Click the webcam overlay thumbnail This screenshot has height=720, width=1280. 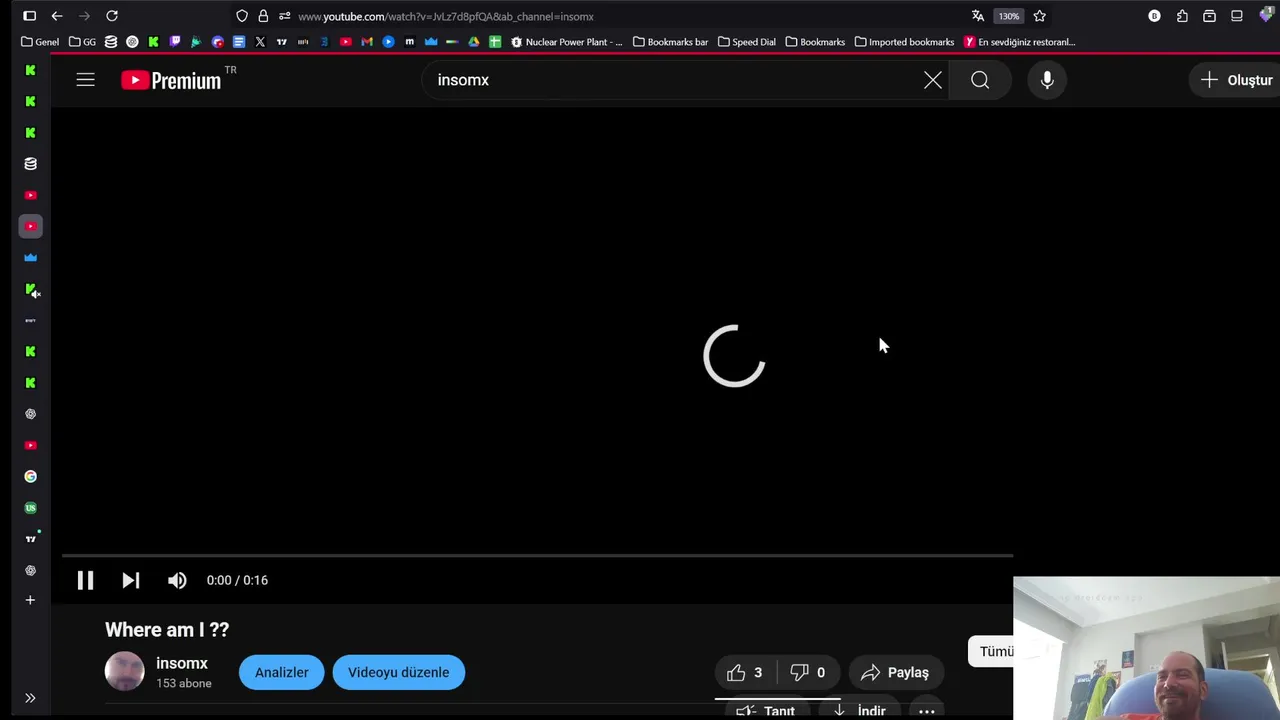1146,648
